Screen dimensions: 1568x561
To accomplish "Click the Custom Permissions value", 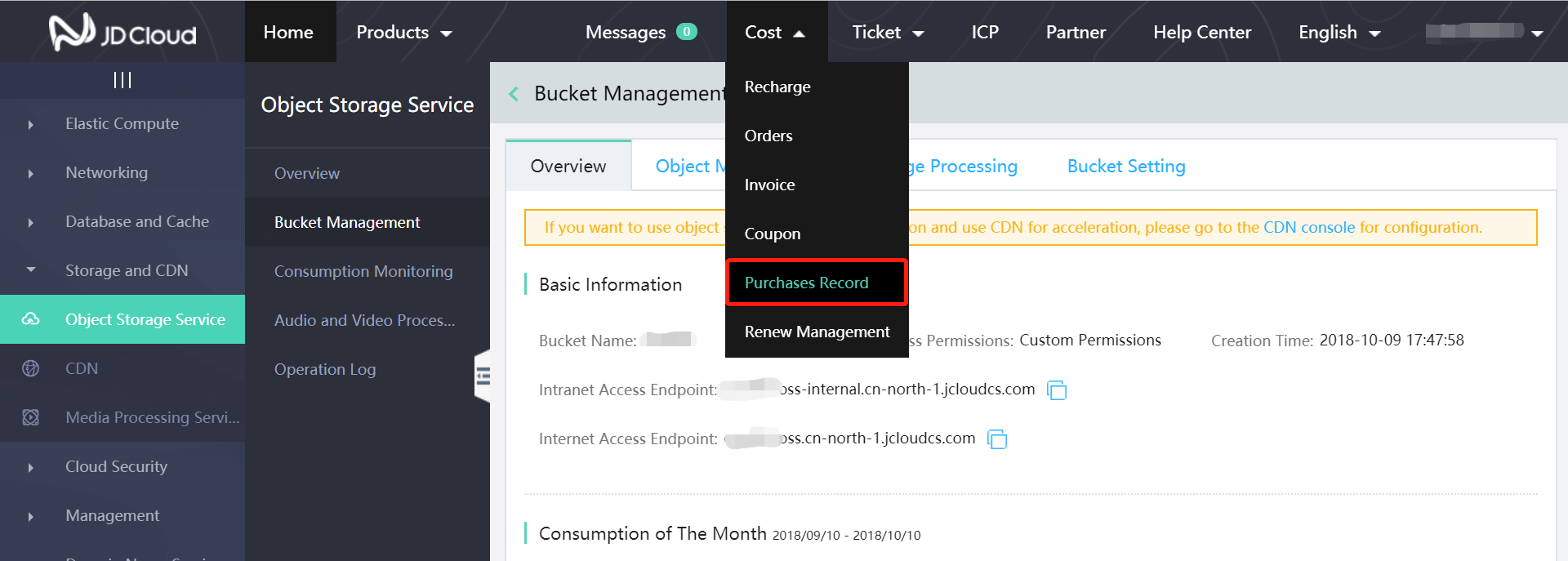I will (1090, 340).
